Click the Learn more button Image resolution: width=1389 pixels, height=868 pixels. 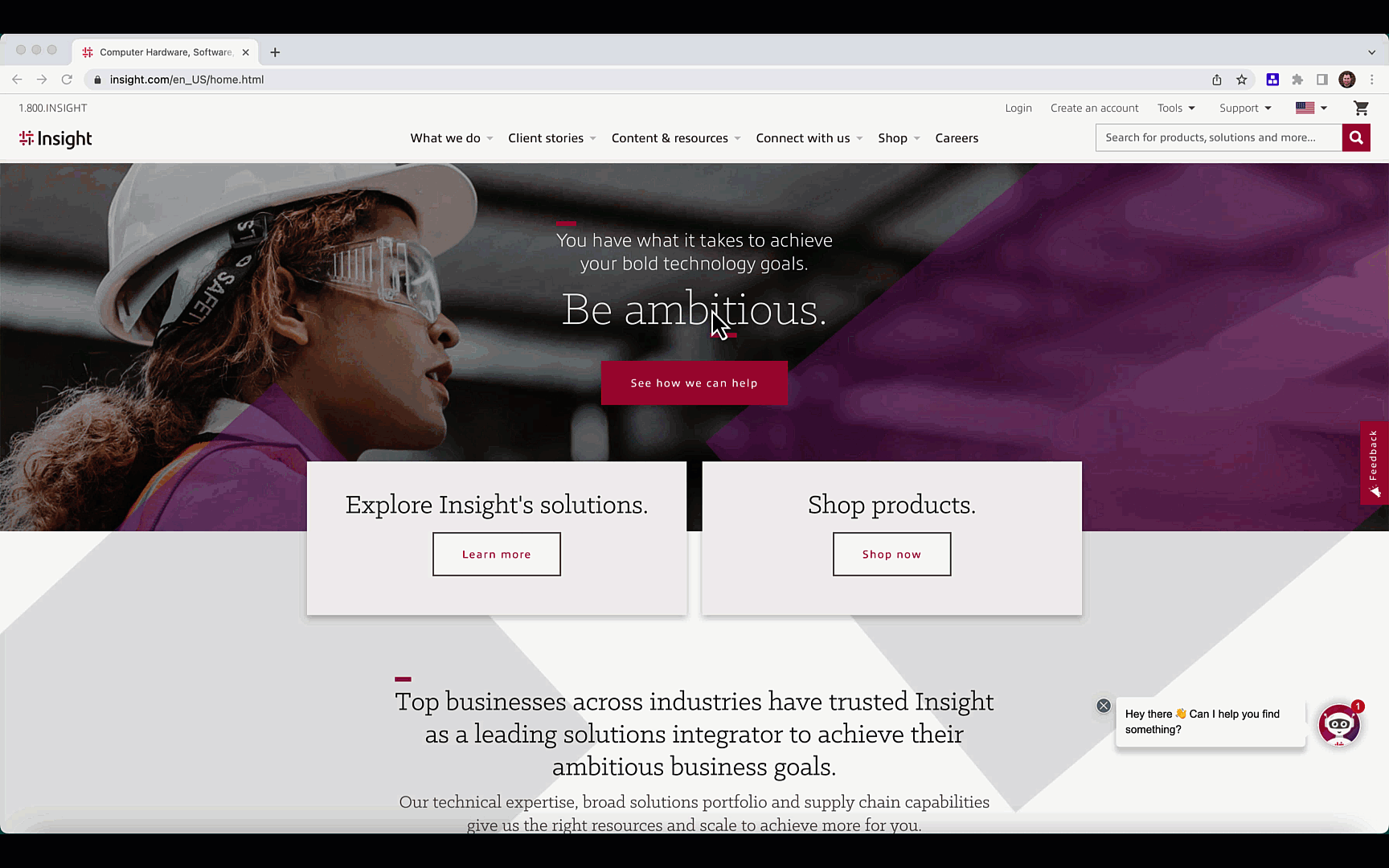click(497, 555)
